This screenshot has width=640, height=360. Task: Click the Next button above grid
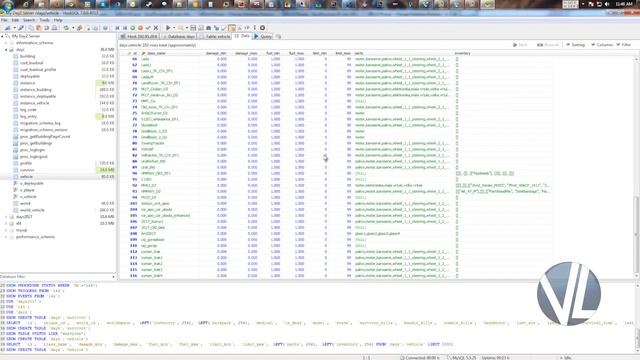coord(520,44)
